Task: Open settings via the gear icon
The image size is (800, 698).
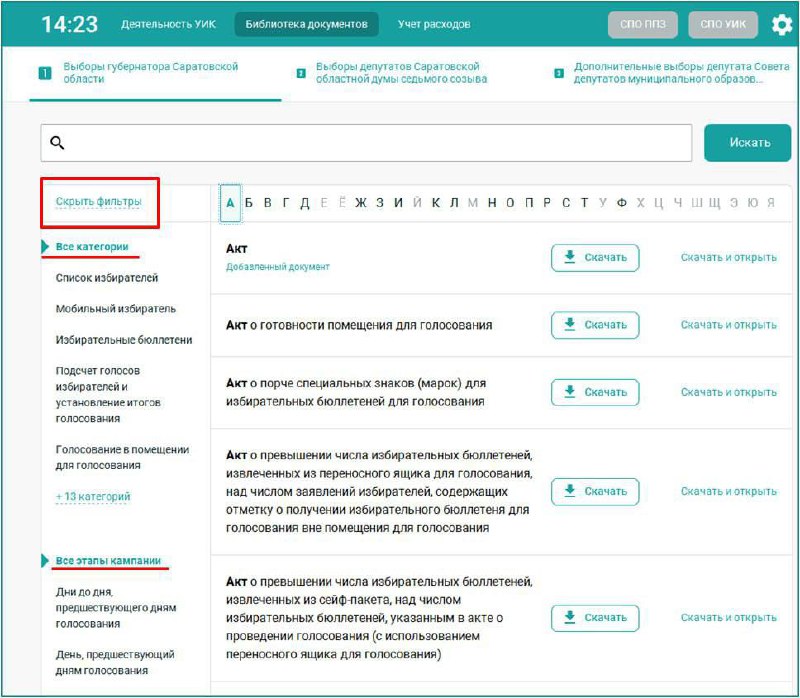Action: click(781, 24)
